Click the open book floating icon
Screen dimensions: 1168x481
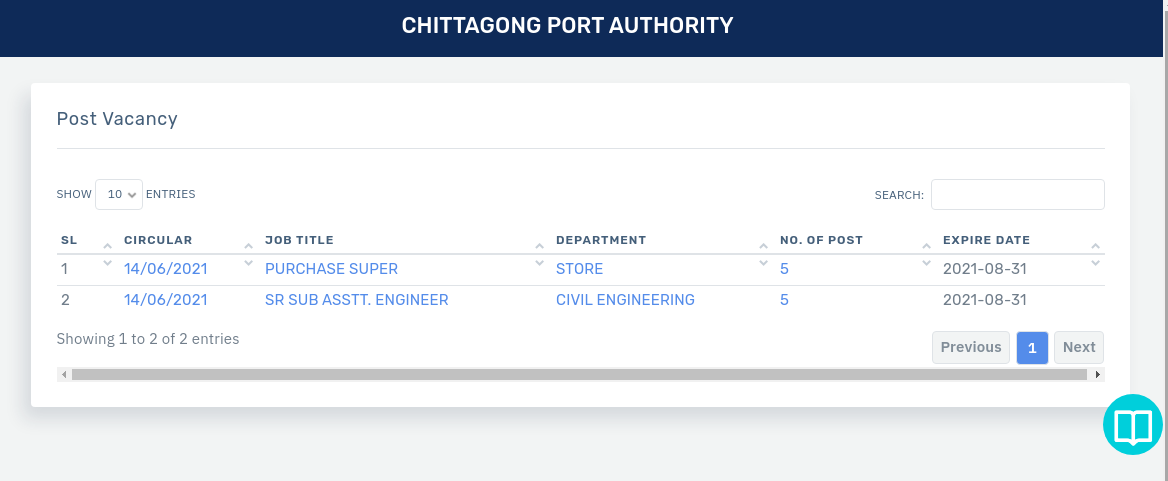[1133, 426]
